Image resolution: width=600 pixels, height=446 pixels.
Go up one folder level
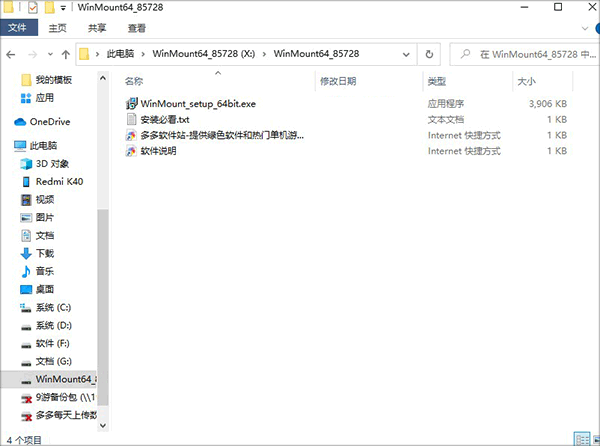click(x=66, y=55)
